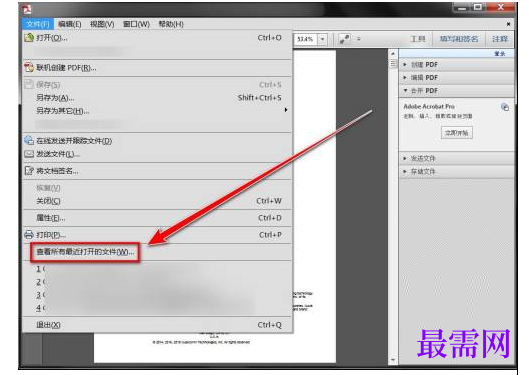Expand the 编辑 PDF section

(457, 78)
